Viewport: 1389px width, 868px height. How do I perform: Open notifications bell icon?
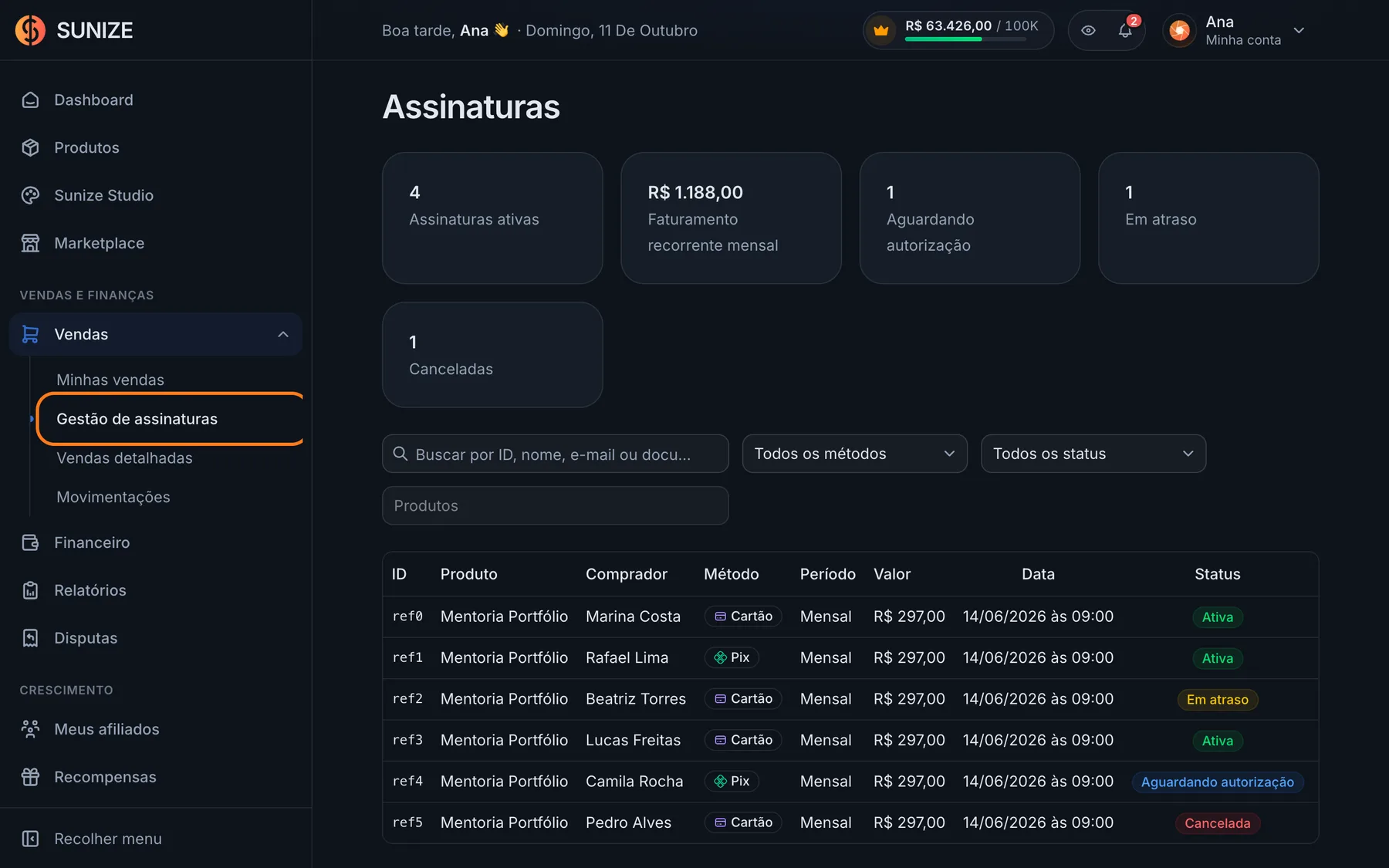pyautogui.click(x=1125, y=31)
